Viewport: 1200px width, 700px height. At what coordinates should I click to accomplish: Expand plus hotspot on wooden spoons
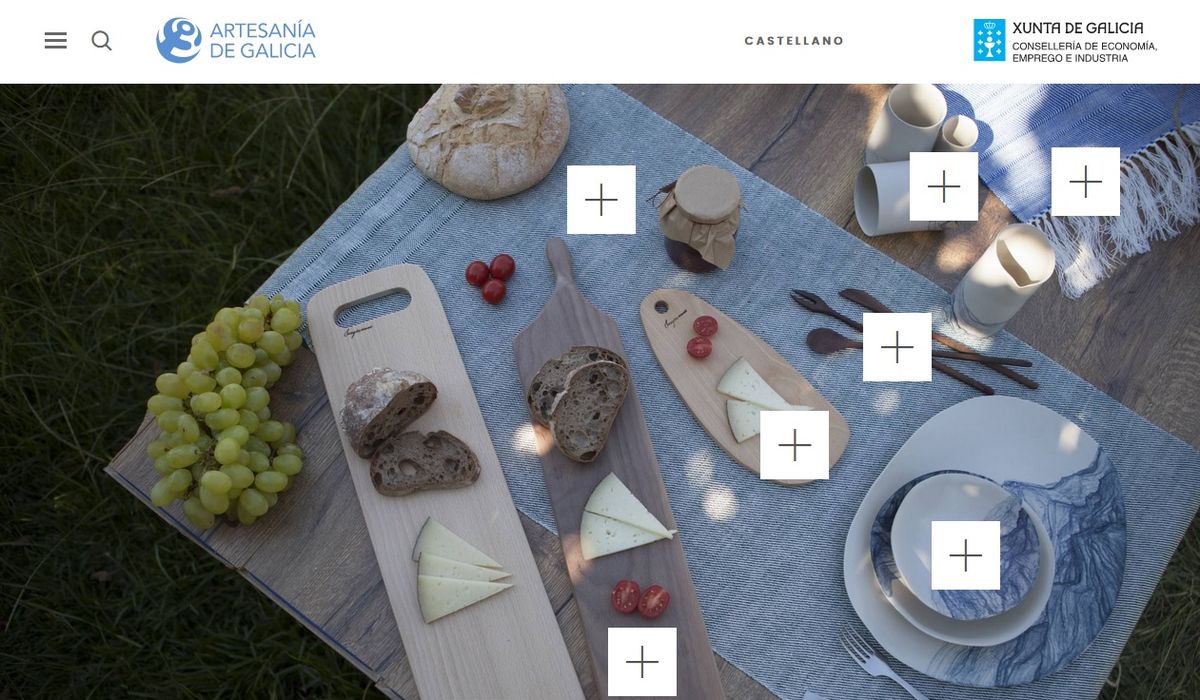(x=897, y=347)
